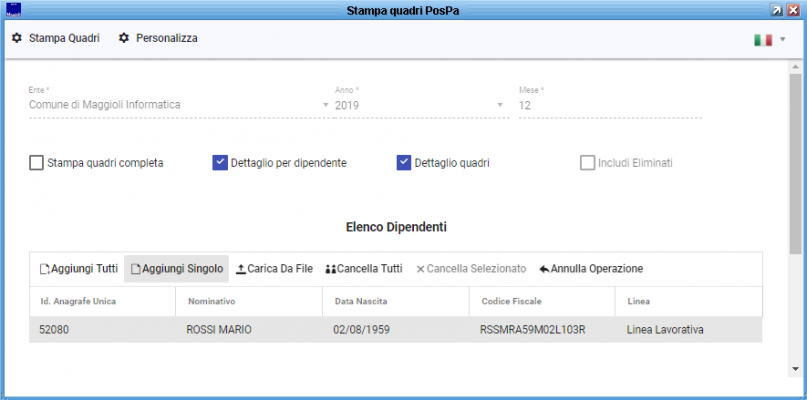Image resolution: width=807 pixels, height=400 pixels.
Task: Click the 02/08/1959 birth date cell
Action: (x=396, y=330)
